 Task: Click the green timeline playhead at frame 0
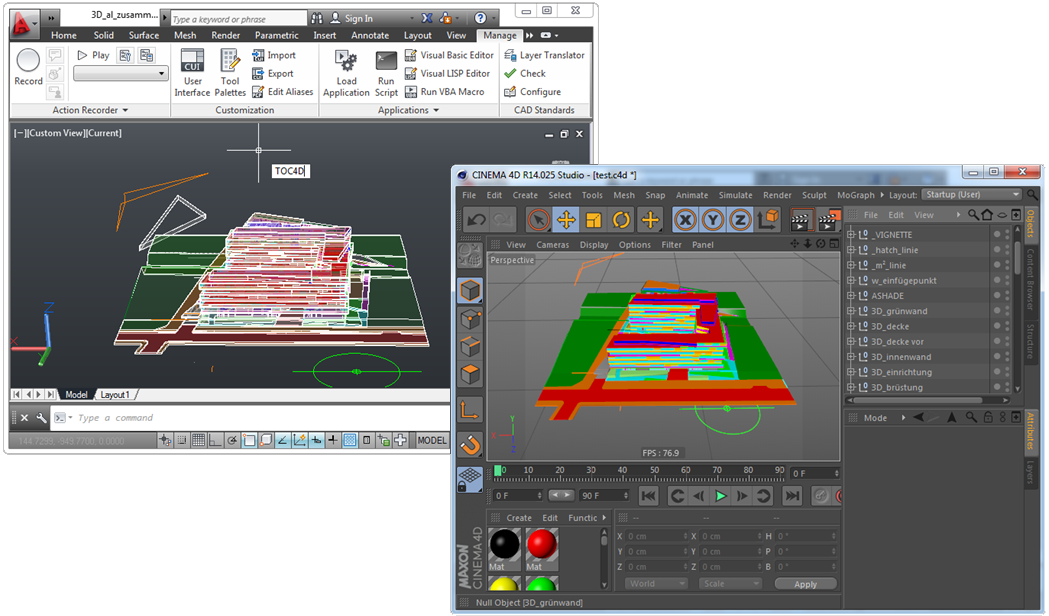coord(497,471)
